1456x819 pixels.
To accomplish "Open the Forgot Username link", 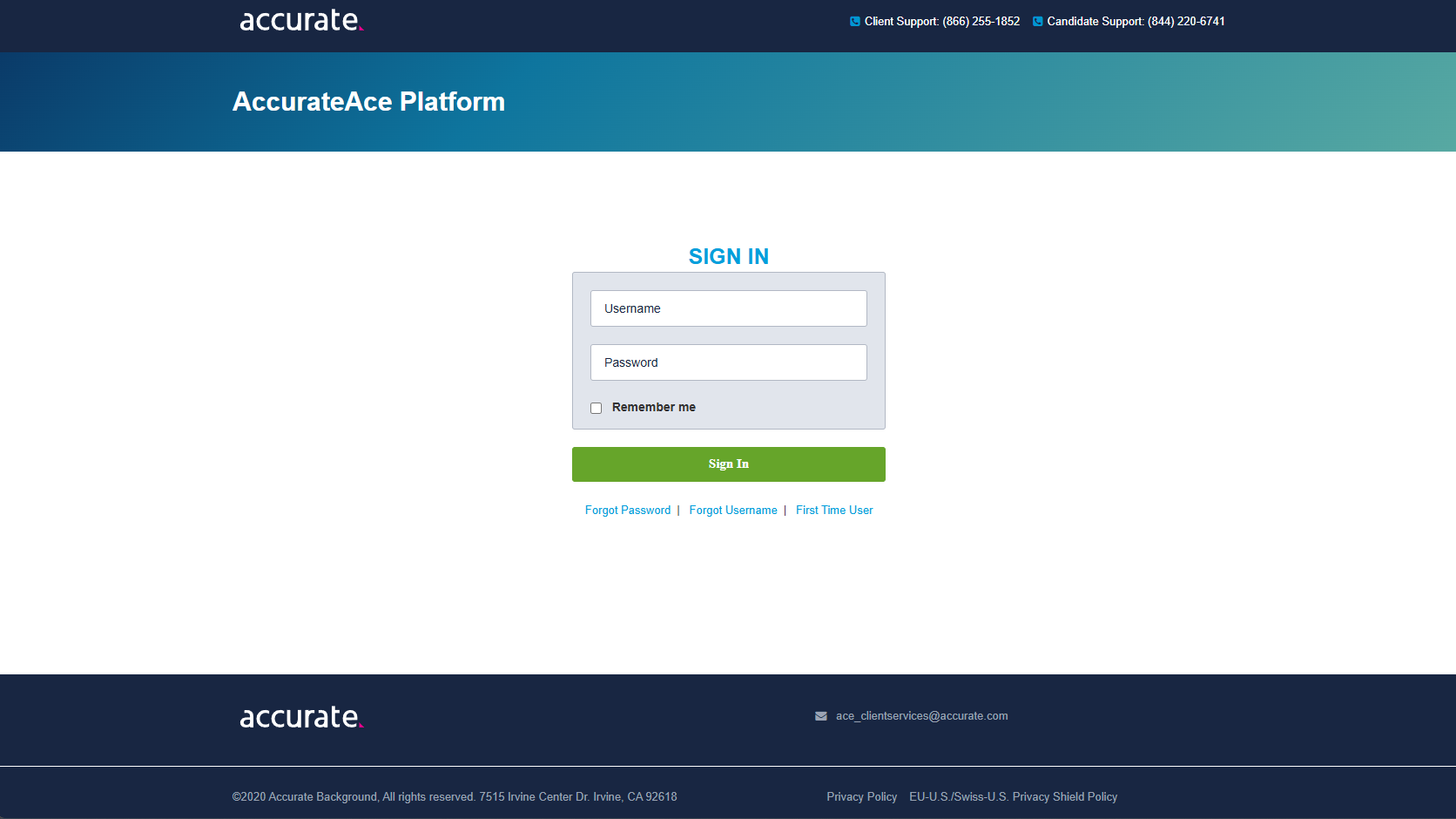I will [733, 511].
